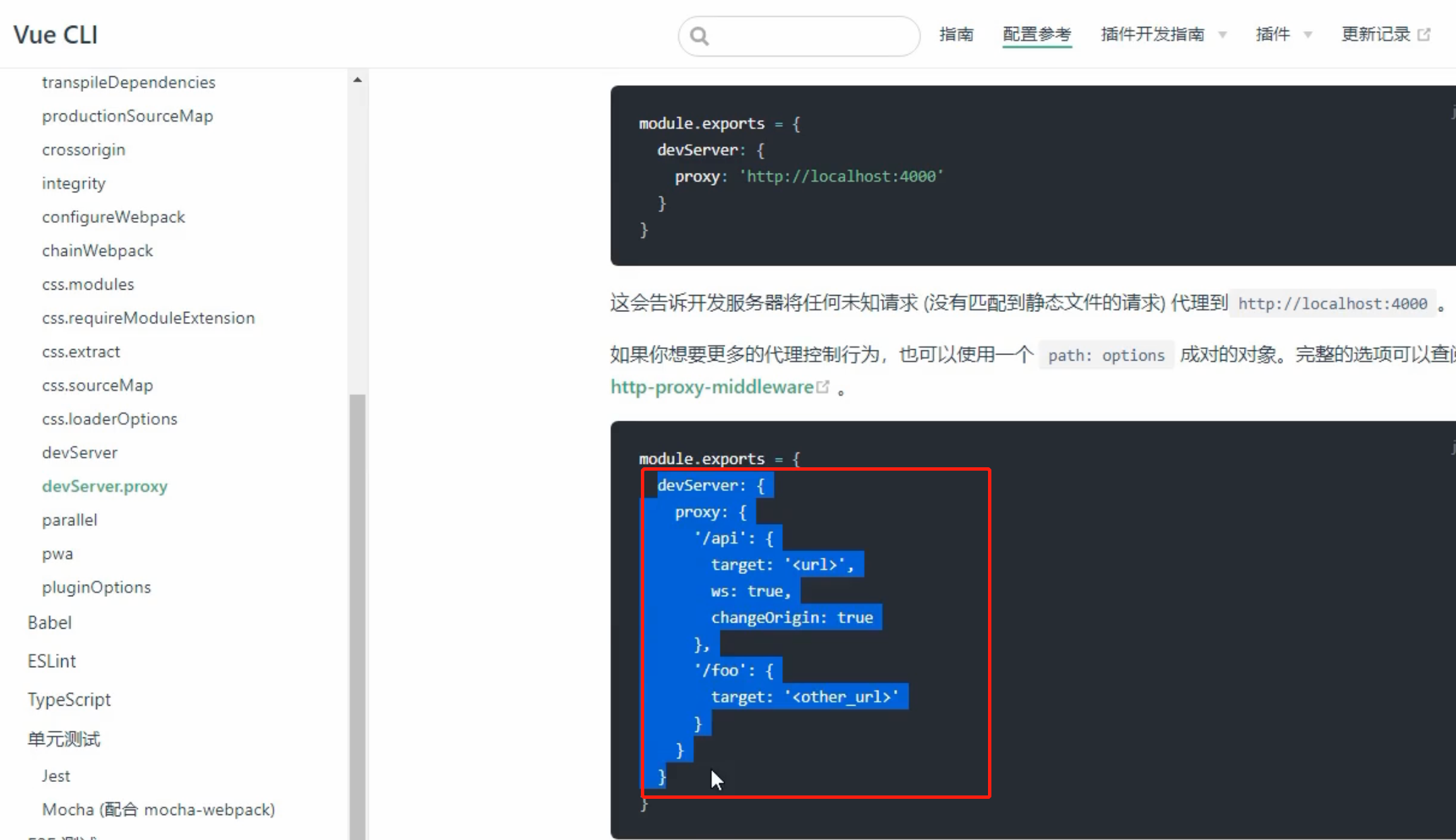Click the inline code path: options
This screenshot has width=1456, height=840.
click(1106, 355)
